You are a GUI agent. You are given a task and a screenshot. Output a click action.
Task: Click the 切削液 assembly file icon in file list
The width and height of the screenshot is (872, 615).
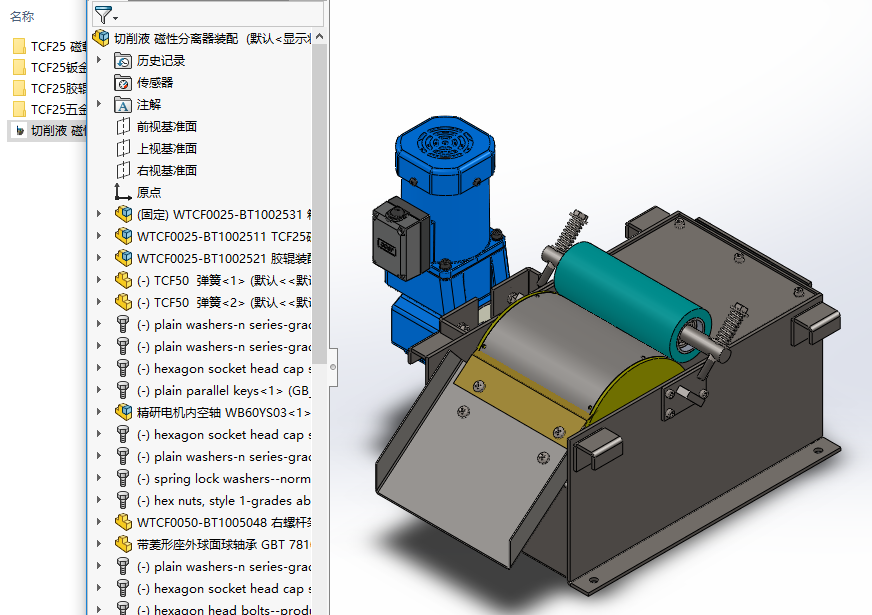19,131
